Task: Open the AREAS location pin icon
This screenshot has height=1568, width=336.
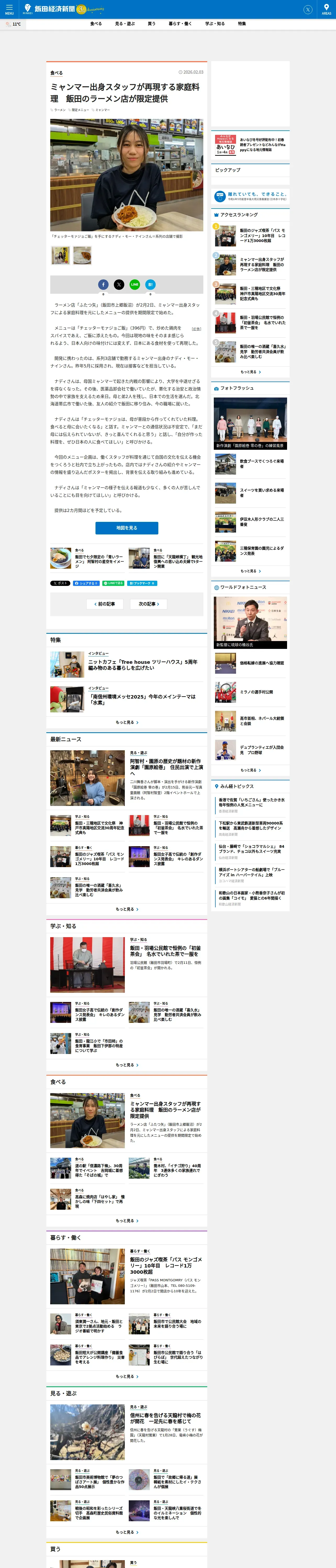Action: pyautogui.click(x=326, y=9)
